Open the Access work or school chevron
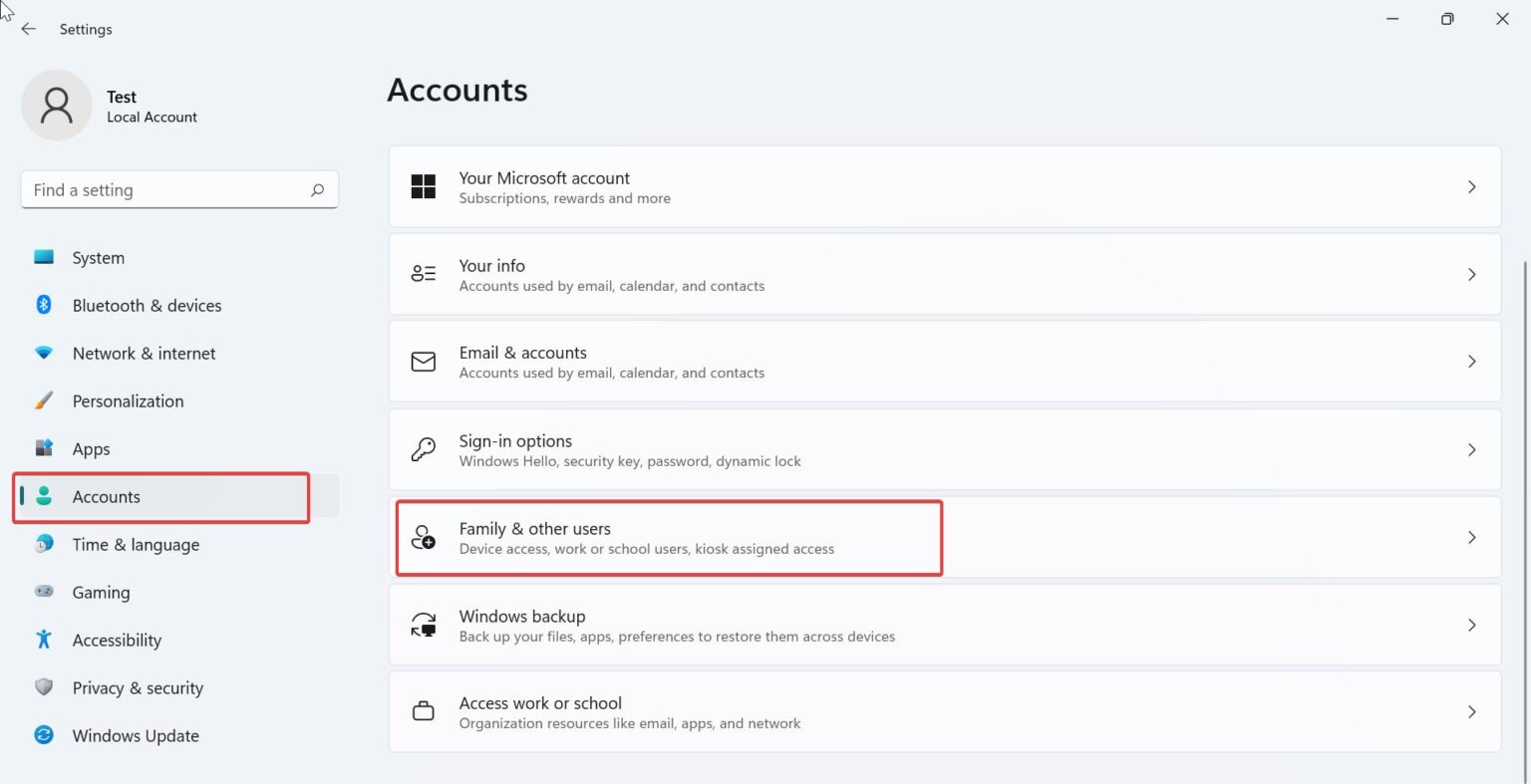This screenshot has height=784, width=1531. click(1472, 711)
